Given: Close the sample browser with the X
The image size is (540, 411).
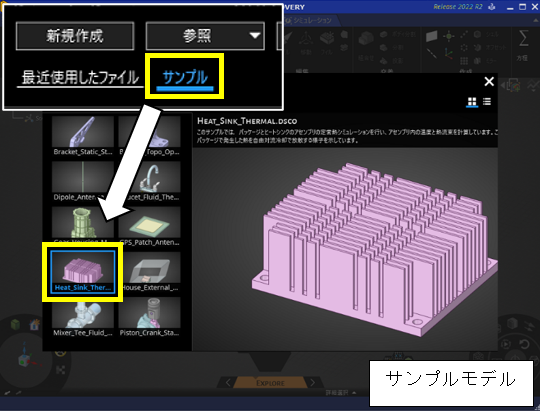Looking at the screenshot, I should (489, 82).
